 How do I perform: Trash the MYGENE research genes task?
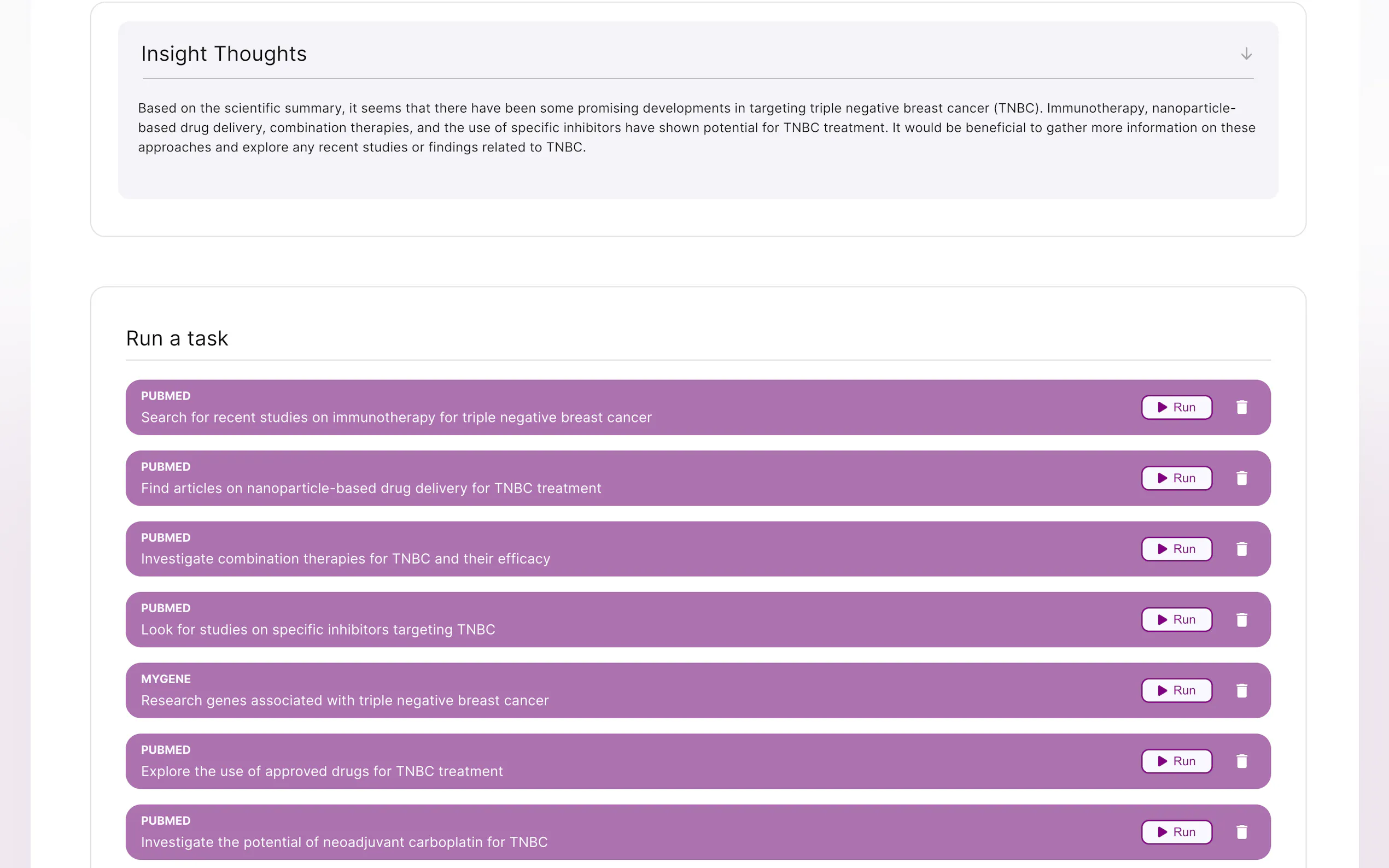click(x=1241, y=690)
